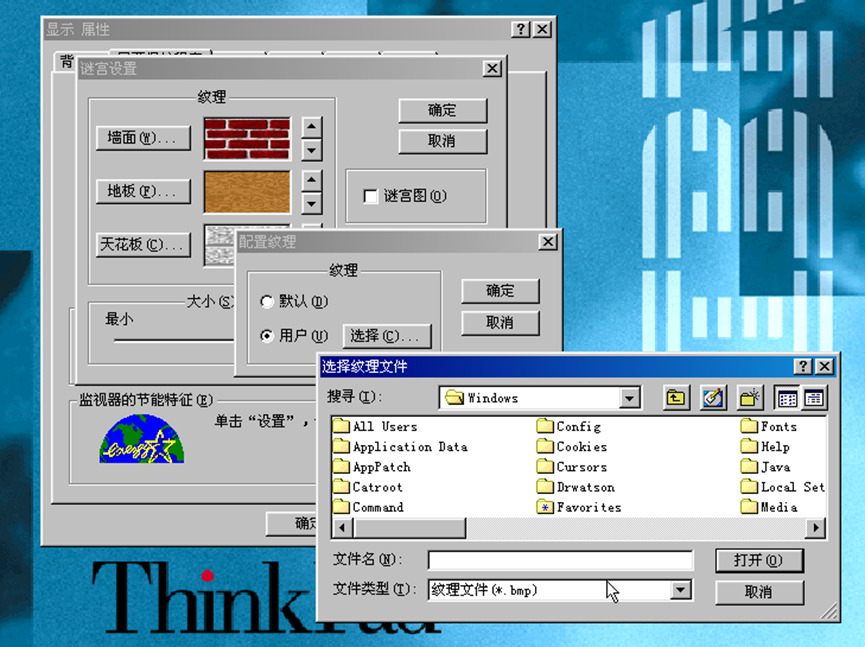Click 取消 in 迷宫设置 dialog
Screen dimensions: 865x647
click(x=442, y=141)
